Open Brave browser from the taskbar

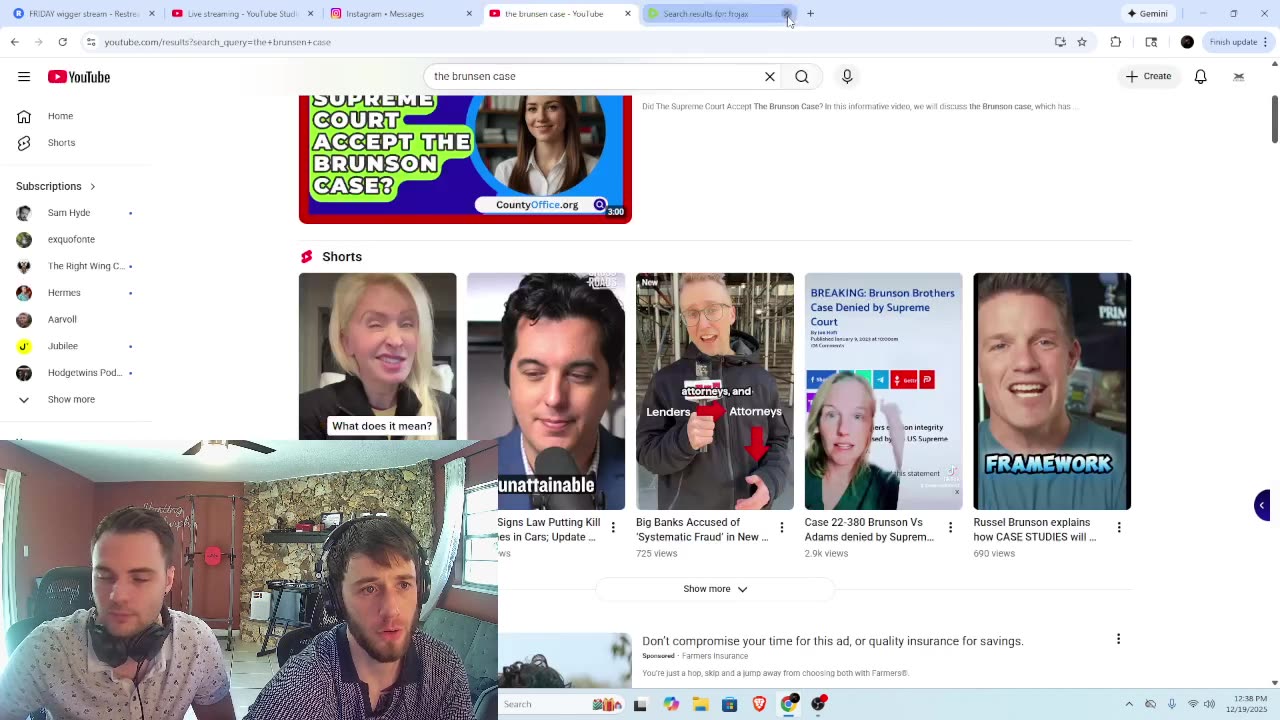click(x=759, y=704)
